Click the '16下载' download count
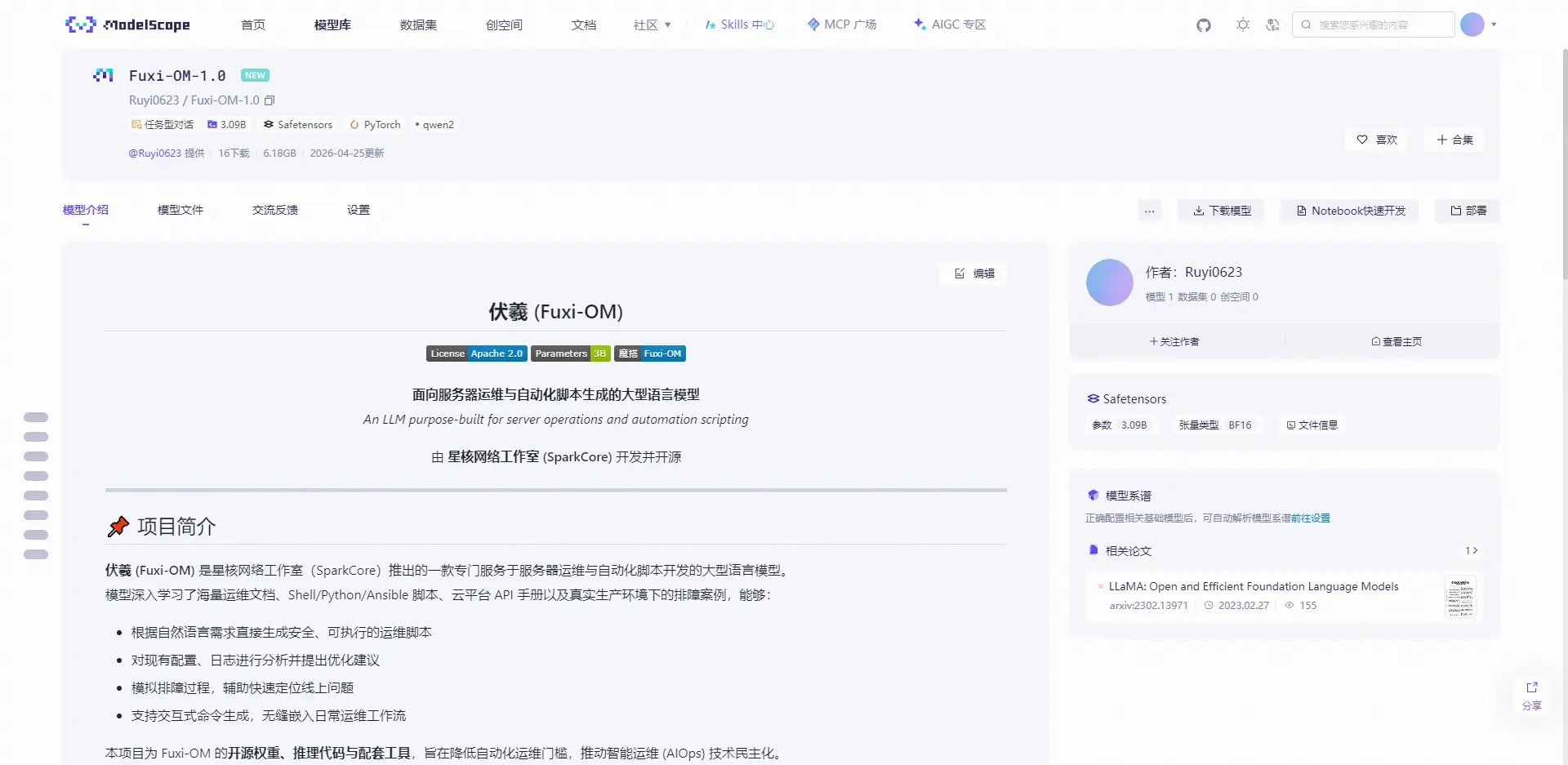 (x=234, y=153)
